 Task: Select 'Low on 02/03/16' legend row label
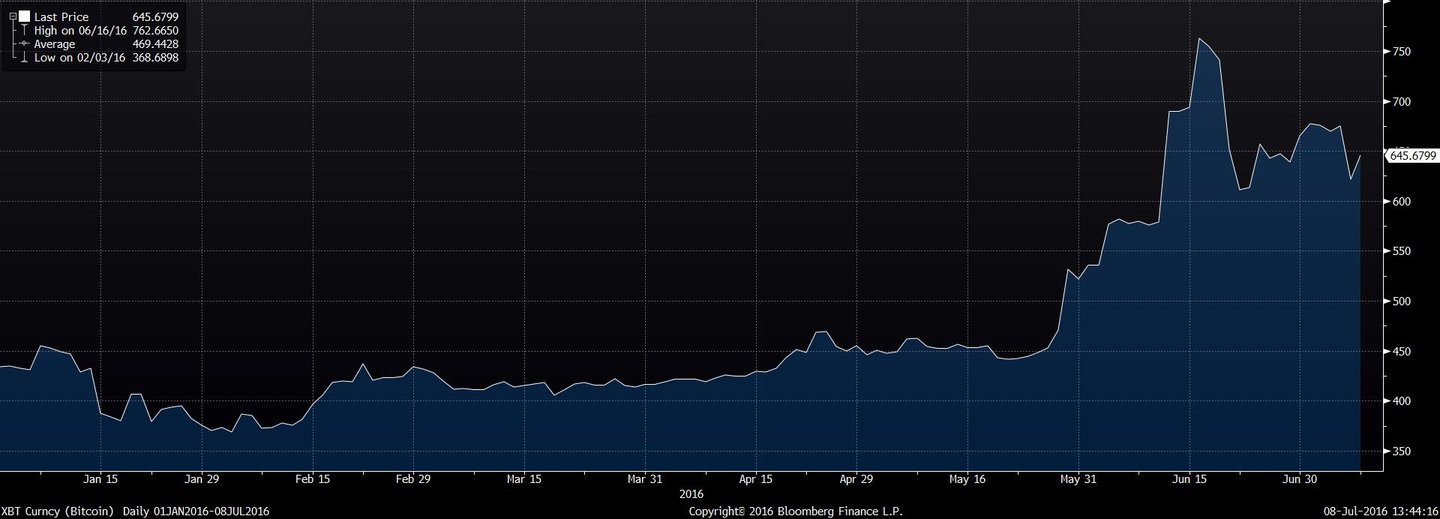[79, 58]
